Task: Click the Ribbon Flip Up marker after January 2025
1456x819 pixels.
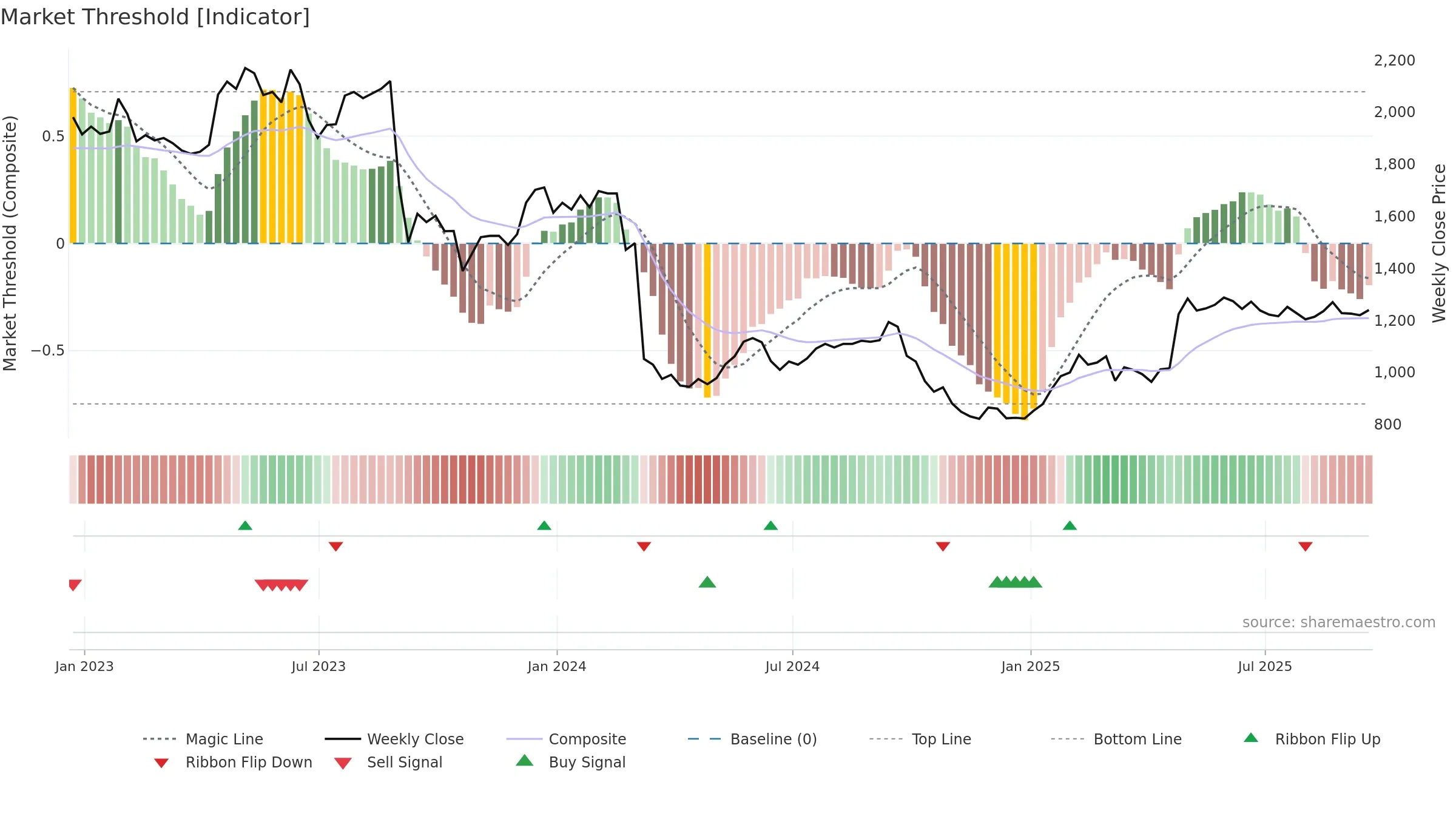Action: click(x=1070, y=525)
